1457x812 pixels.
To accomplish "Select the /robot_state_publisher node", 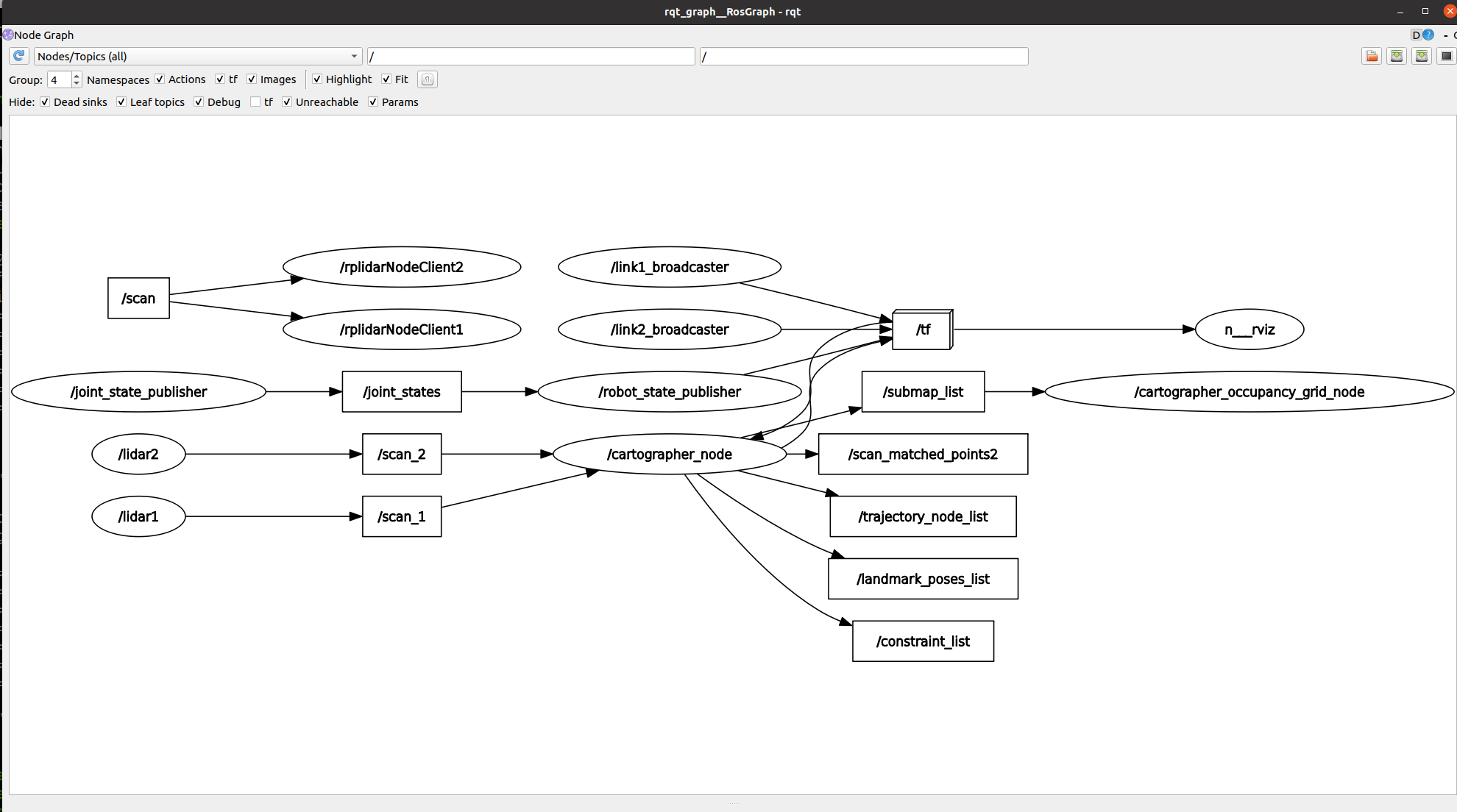I will [x=670, y=392].
